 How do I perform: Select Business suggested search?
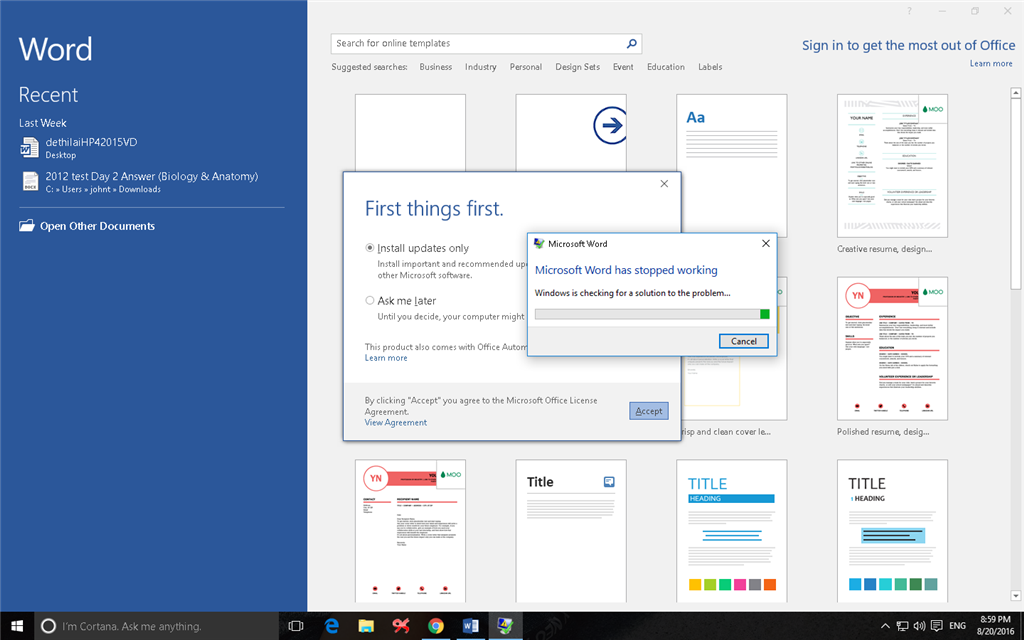pyautogui.click(x=436, y=67)
